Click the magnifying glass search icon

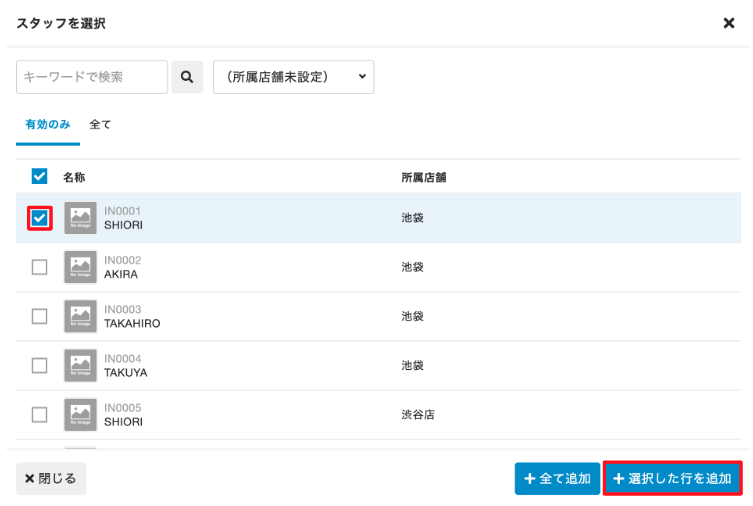187,77
